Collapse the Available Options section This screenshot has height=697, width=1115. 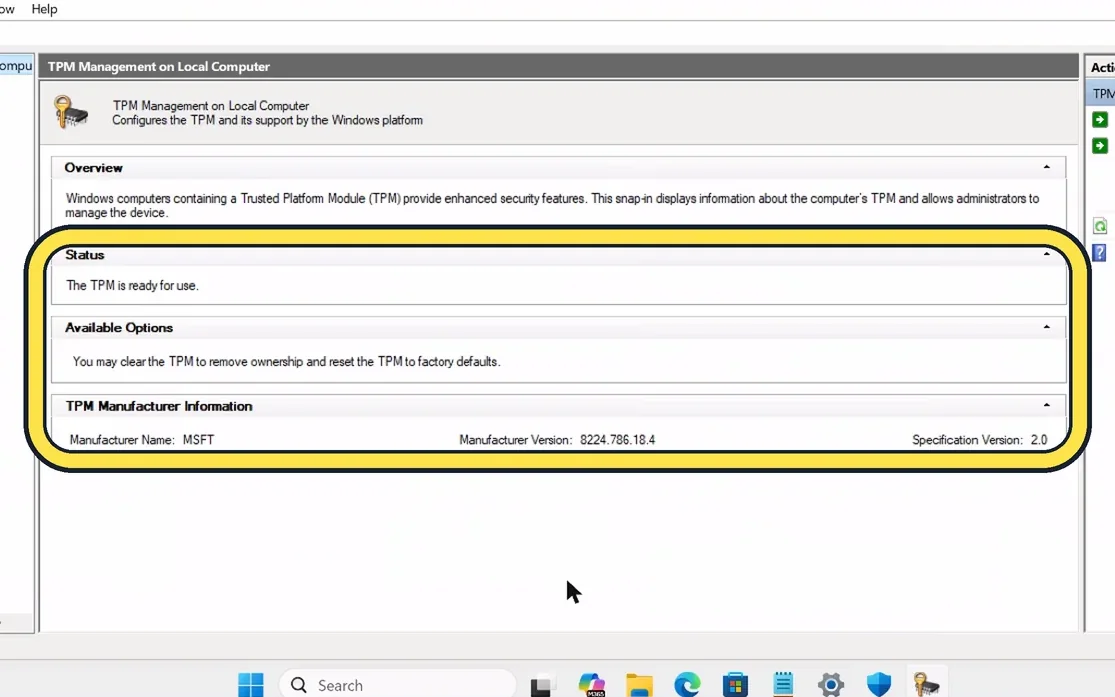pyautogui.click(x=1046, y=327)
